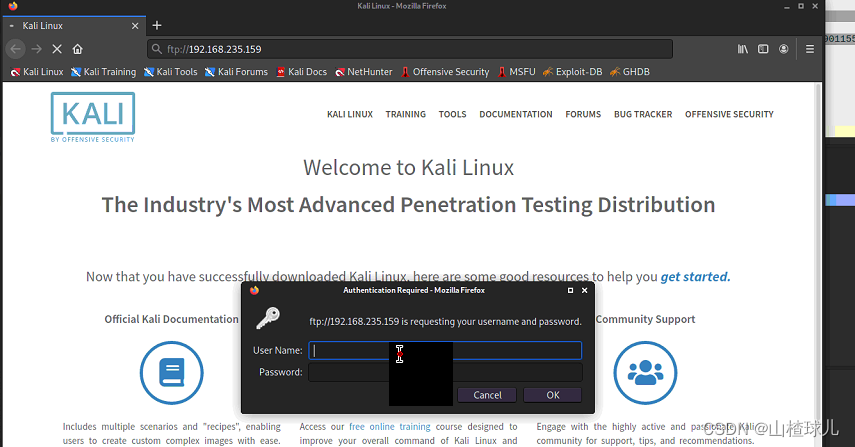
Task: Click the 'Welcome to Kali Linux' heading
Action: tap(408, 168)
